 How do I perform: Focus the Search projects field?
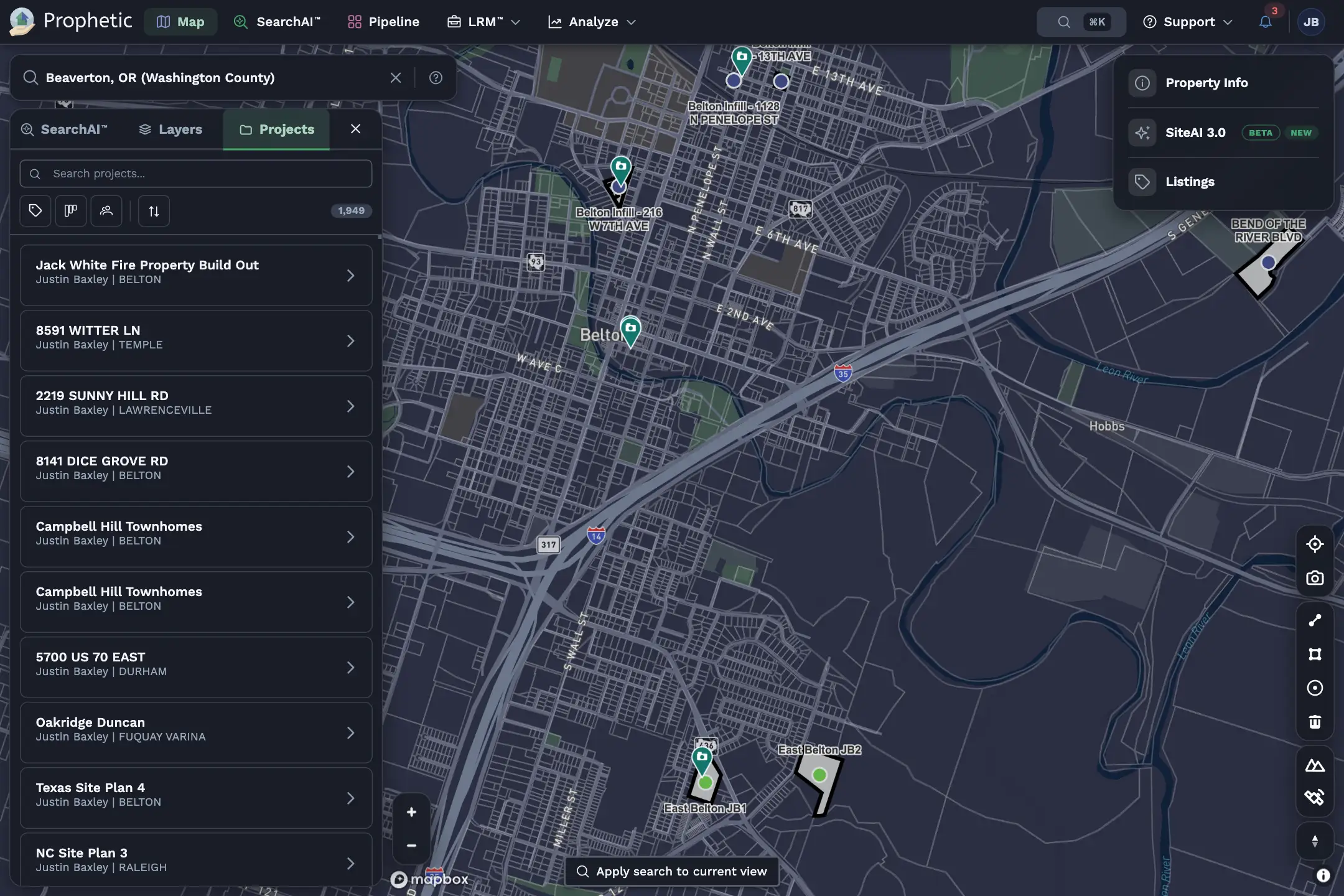pyautogui.click(x=196, y=174)
